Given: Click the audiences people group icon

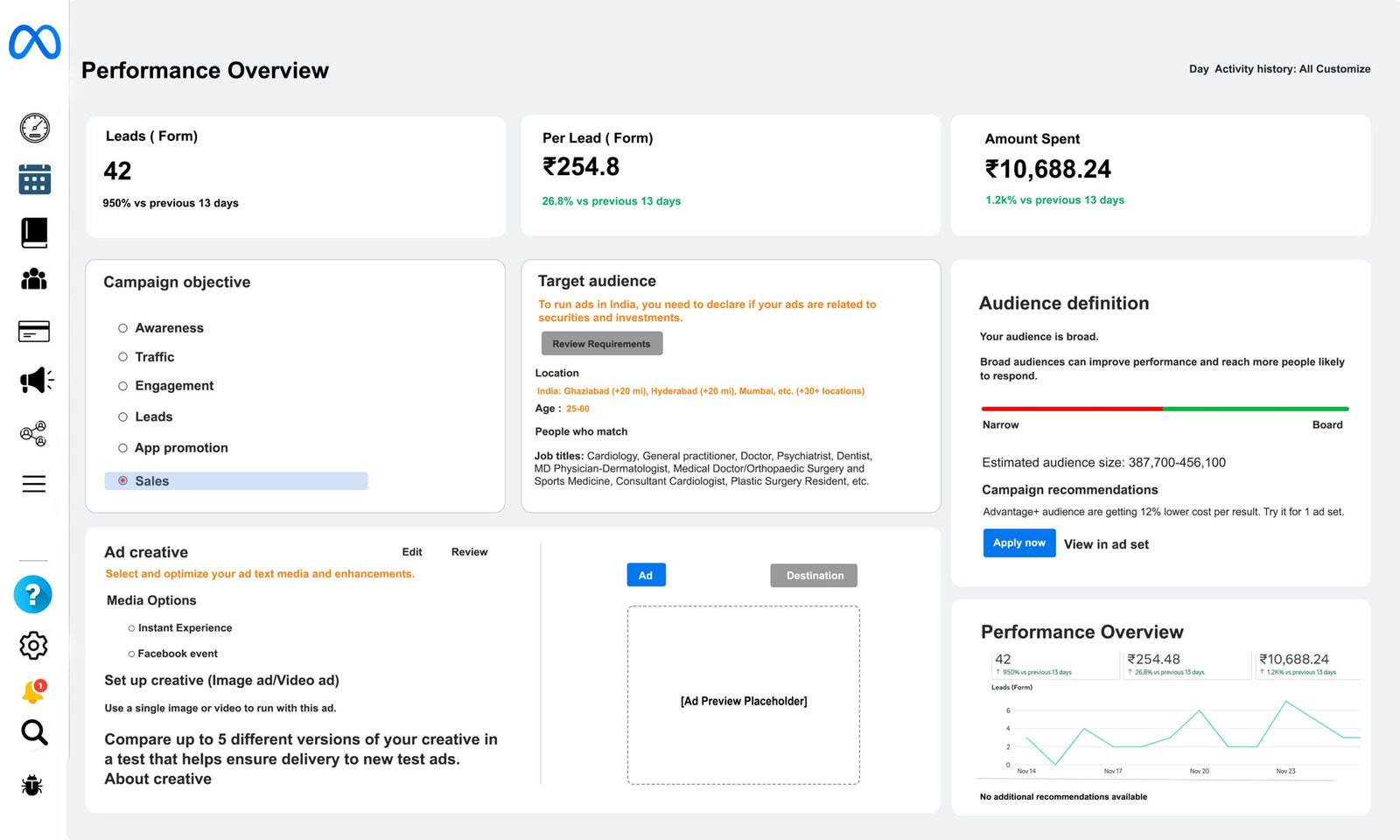Looking at the screenshot, I should pos(34,279).
